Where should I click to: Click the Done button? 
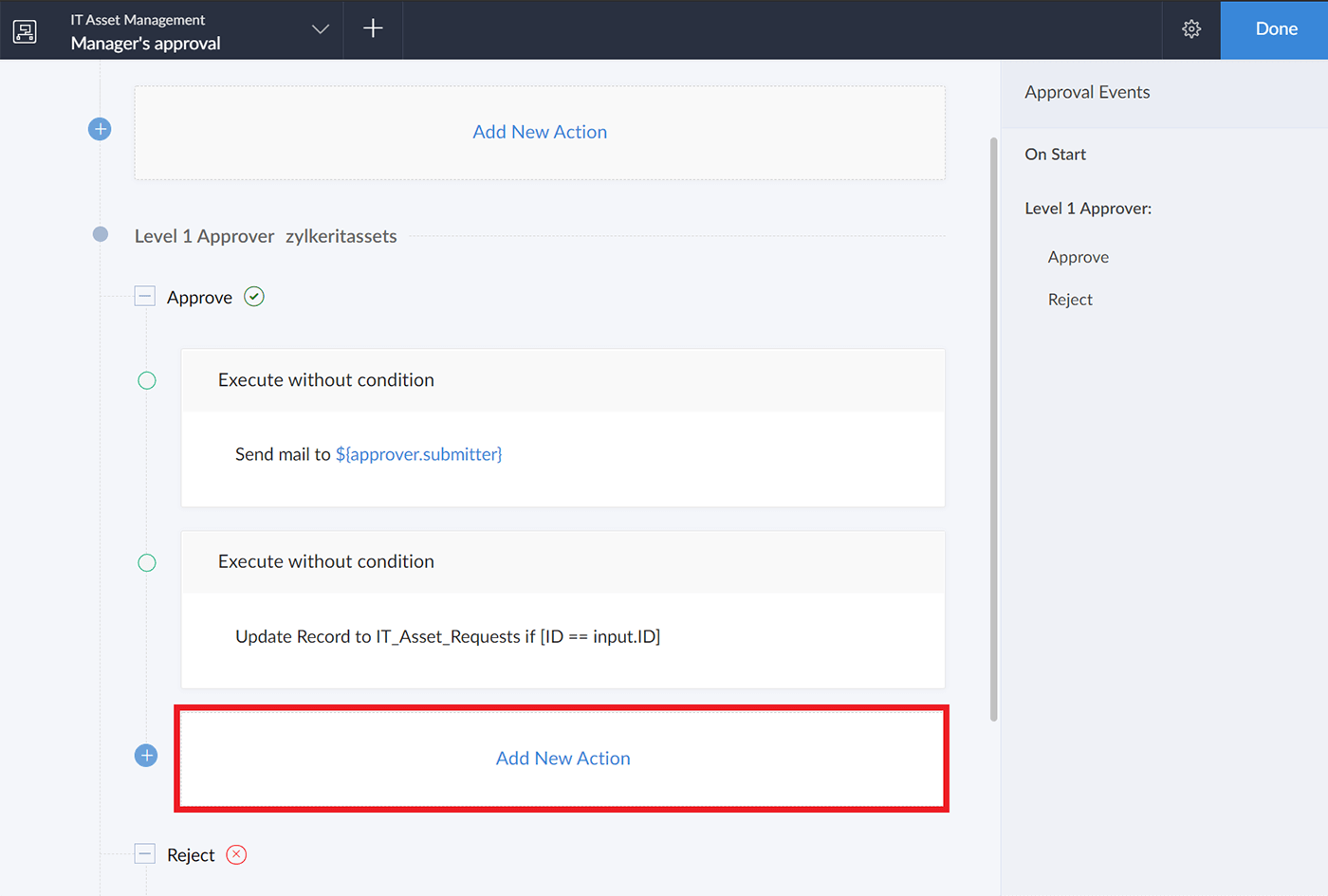tap(1275, 29)
